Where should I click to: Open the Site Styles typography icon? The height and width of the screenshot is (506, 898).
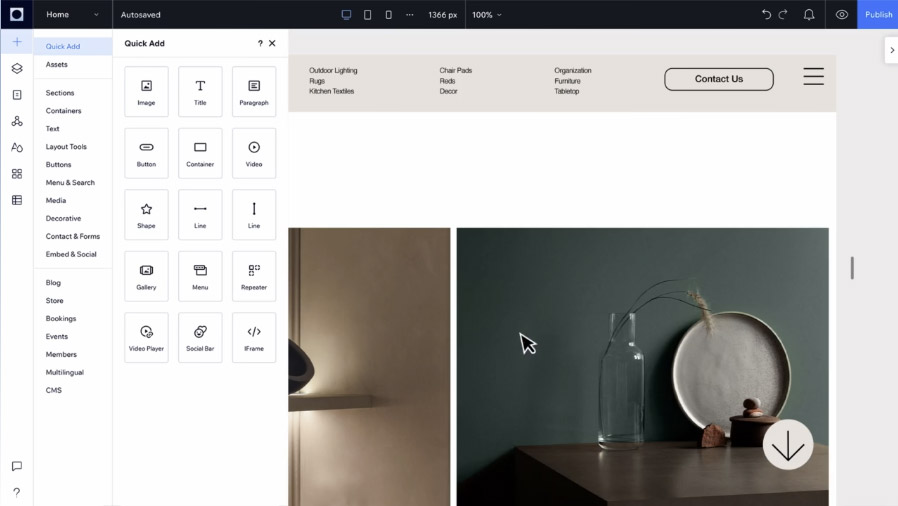[x=17, y=148]
